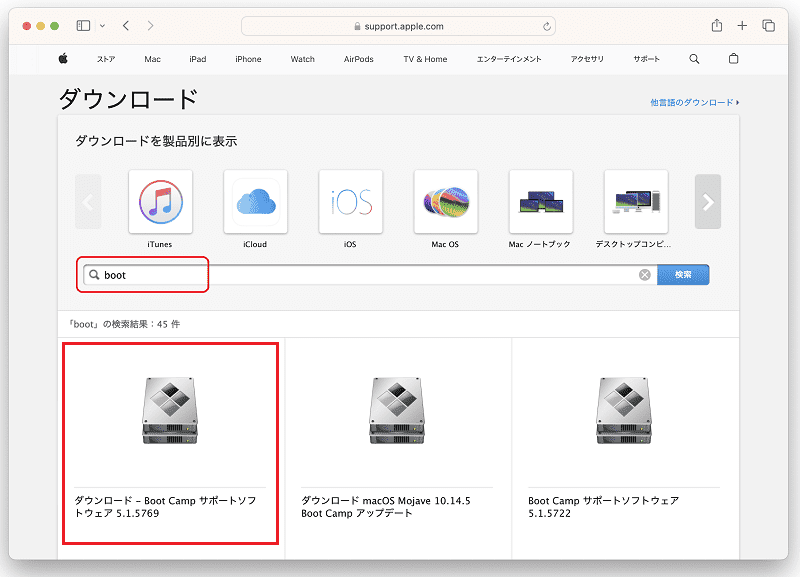Open Safari share menu
The height and width of the screenshot is (577, 800).
tap(717, 26)
